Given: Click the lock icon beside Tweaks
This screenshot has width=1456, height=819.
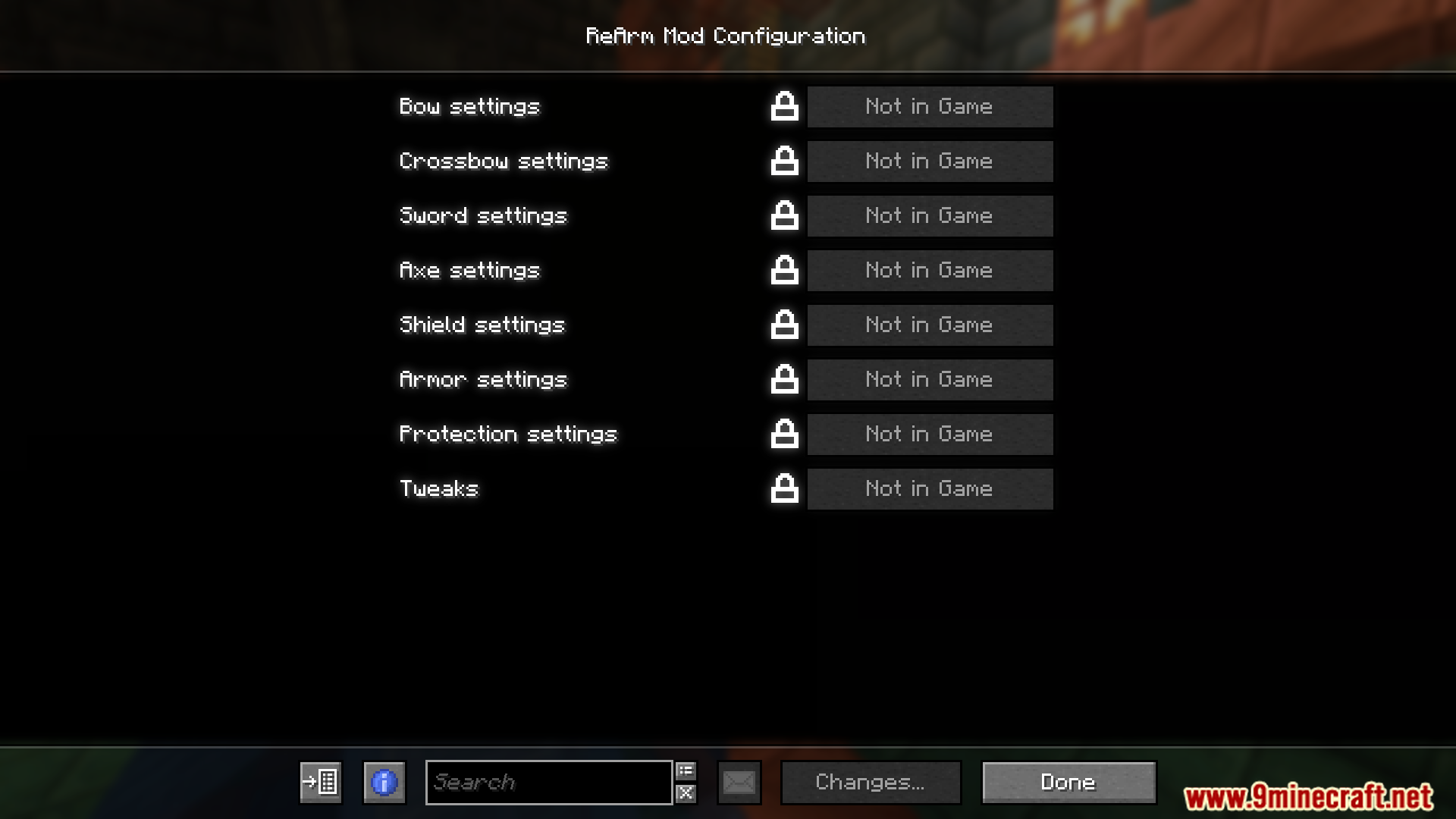Looking at the screenshot, I should [784, 489].
